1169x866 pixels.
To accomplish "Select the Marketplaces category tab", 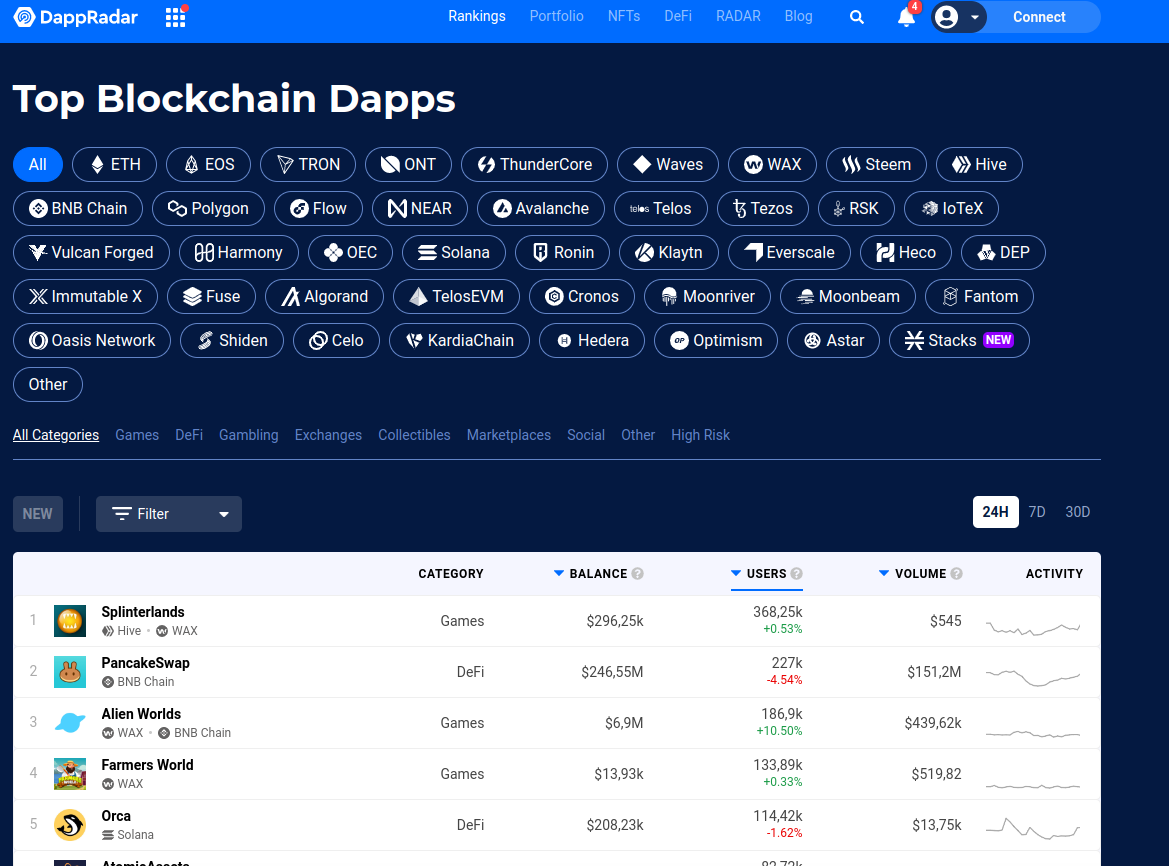I will (x=509, y=435).
